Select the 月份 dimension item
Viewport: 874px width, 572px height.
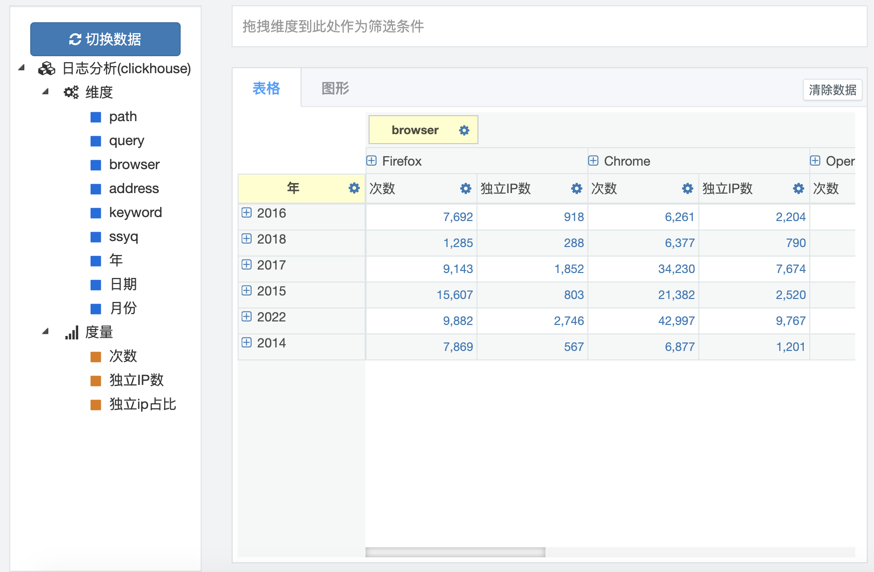123,308
